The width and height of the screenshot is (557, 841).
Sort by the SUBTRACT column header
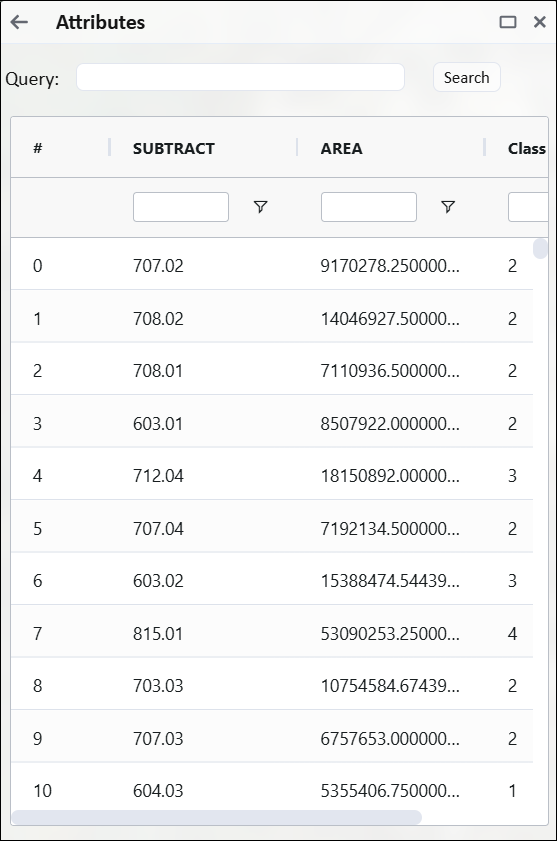tap(174, 149)
